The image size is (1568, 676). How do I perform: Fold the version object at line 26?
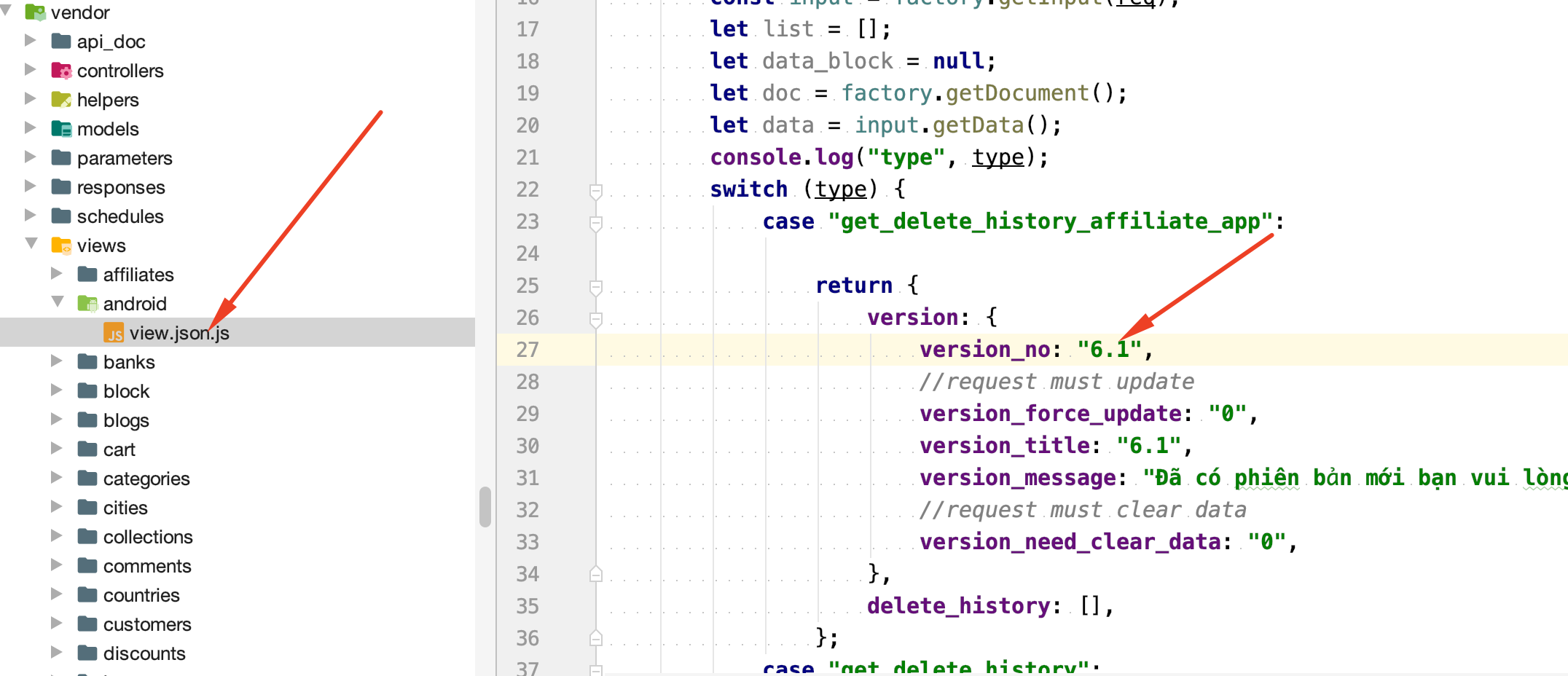tap(596, 319)
